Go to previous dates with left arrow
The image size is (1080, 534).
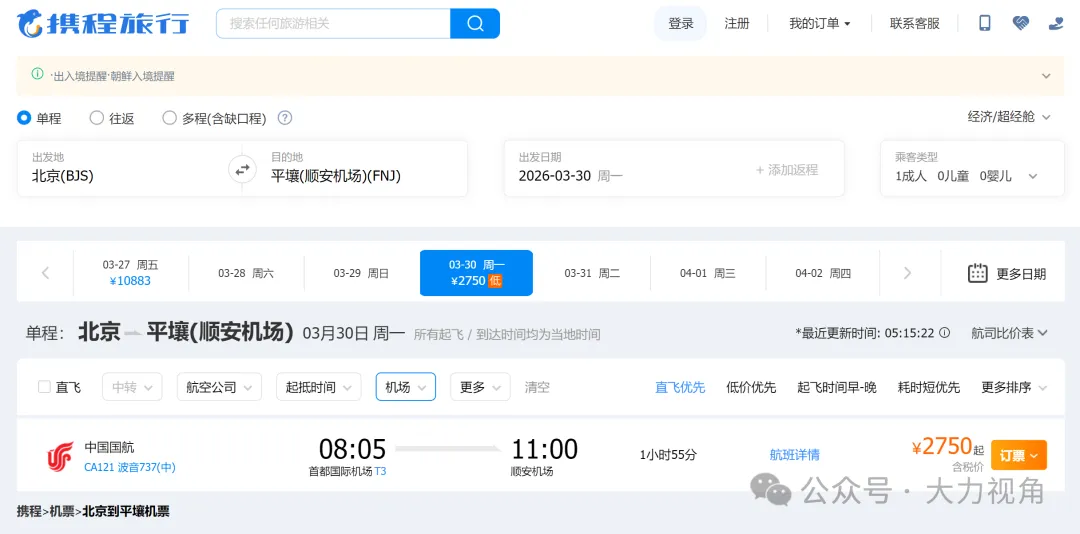pyautogui.click(x=45, y=273)
